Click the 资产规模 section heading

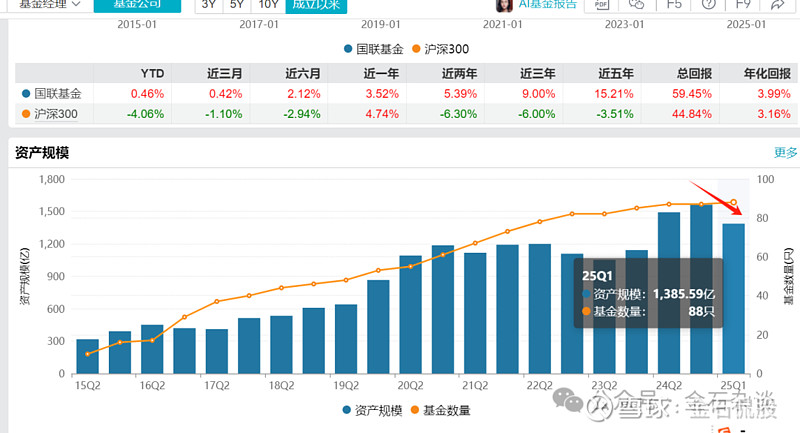(42, 152)
